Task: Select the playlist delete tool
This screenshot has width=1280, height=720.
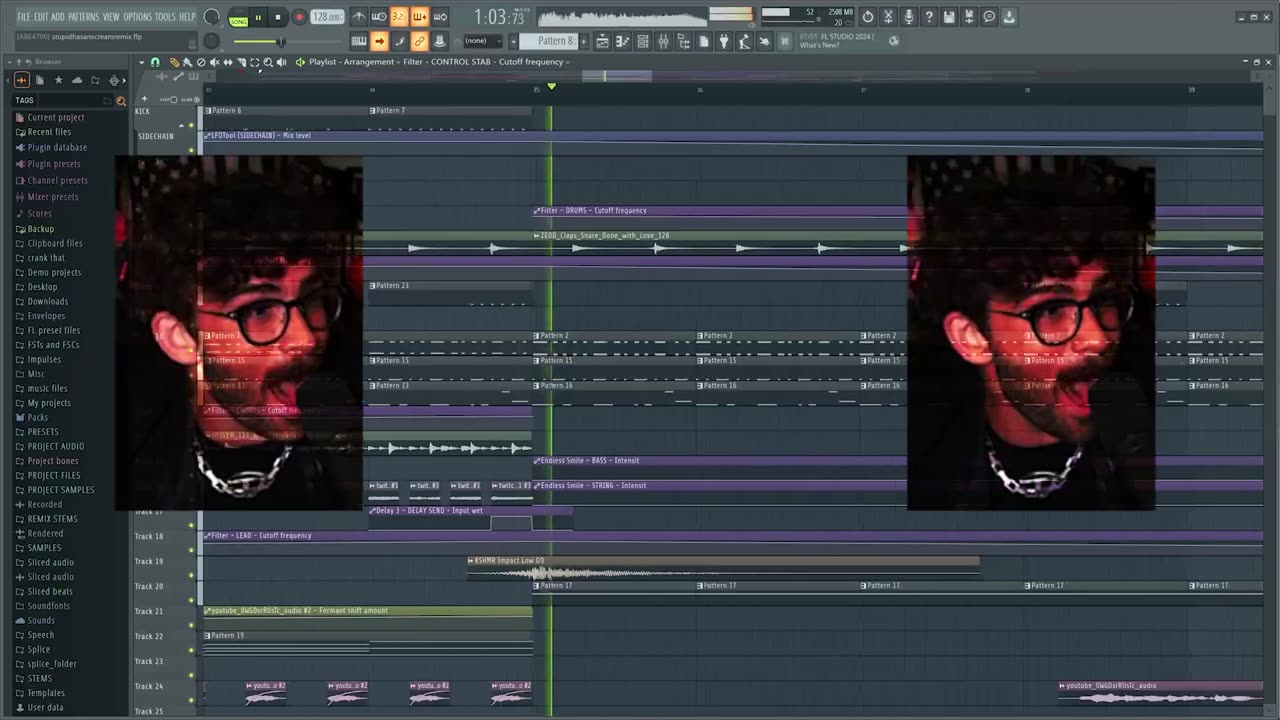Action: click(201, 62)
